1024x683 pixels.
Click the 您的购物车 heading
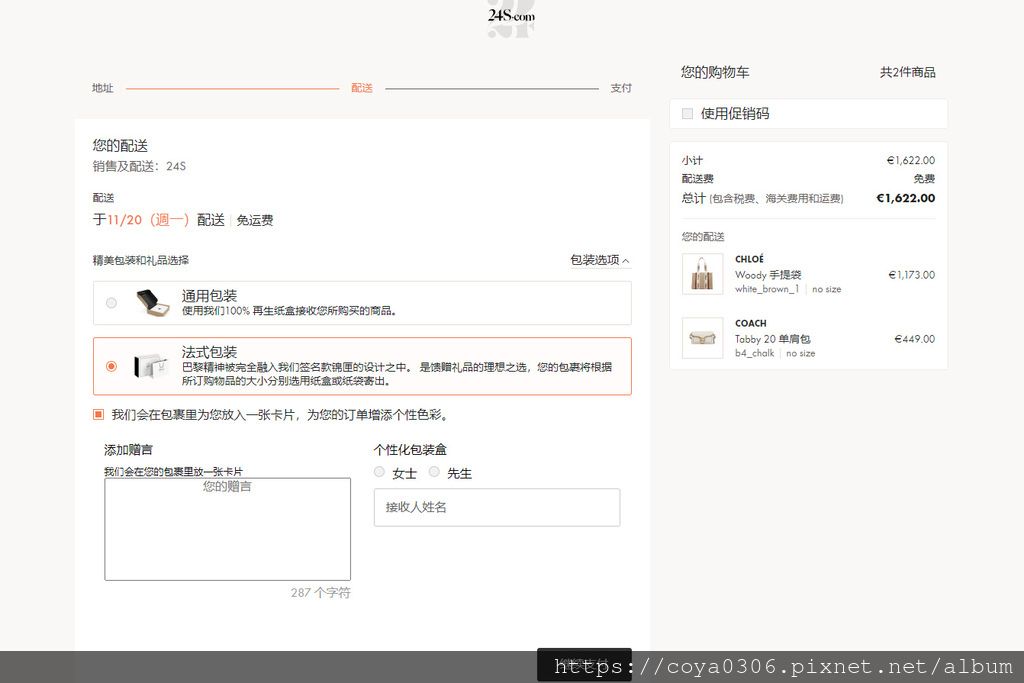715,72
